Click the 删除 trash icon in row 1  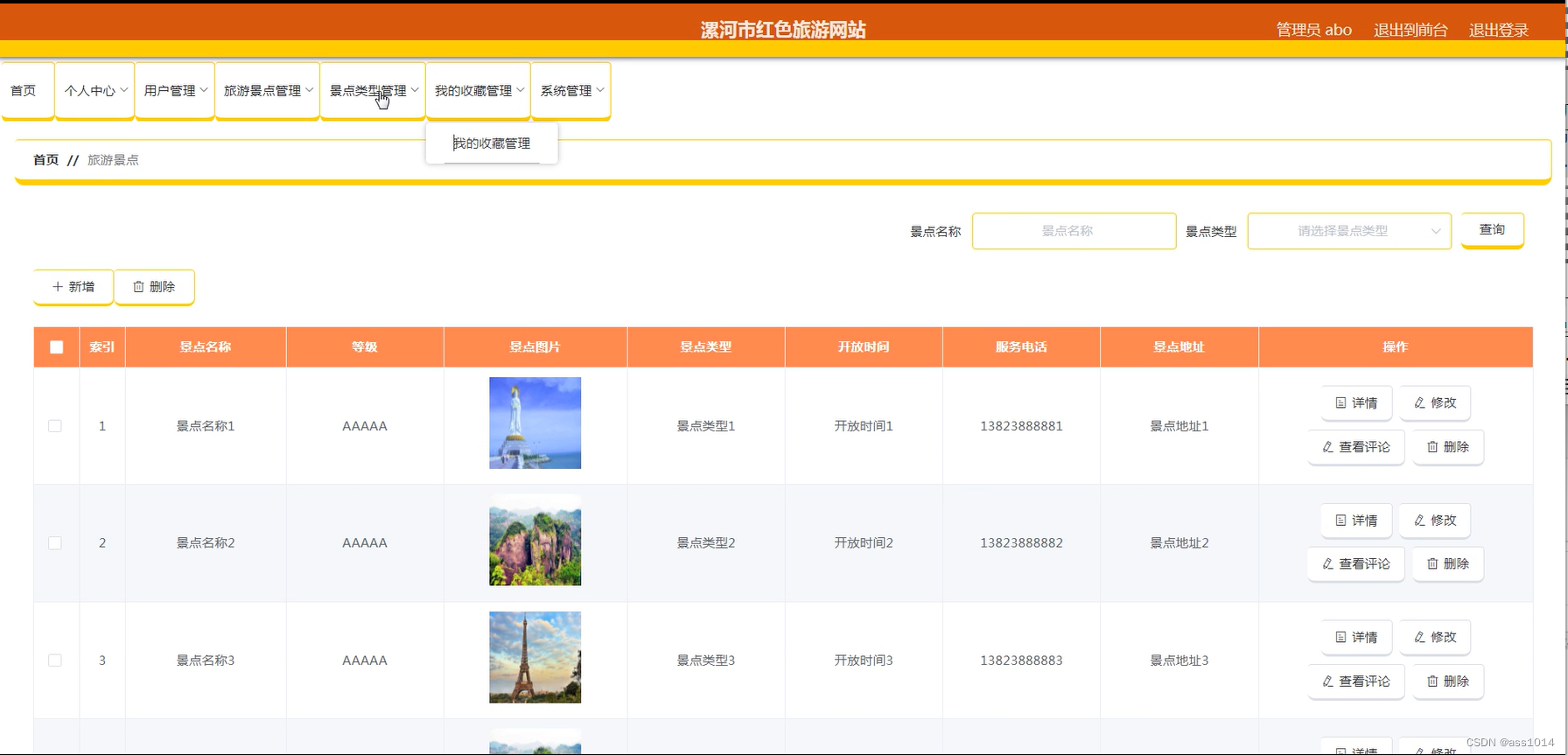(1432, 447)
